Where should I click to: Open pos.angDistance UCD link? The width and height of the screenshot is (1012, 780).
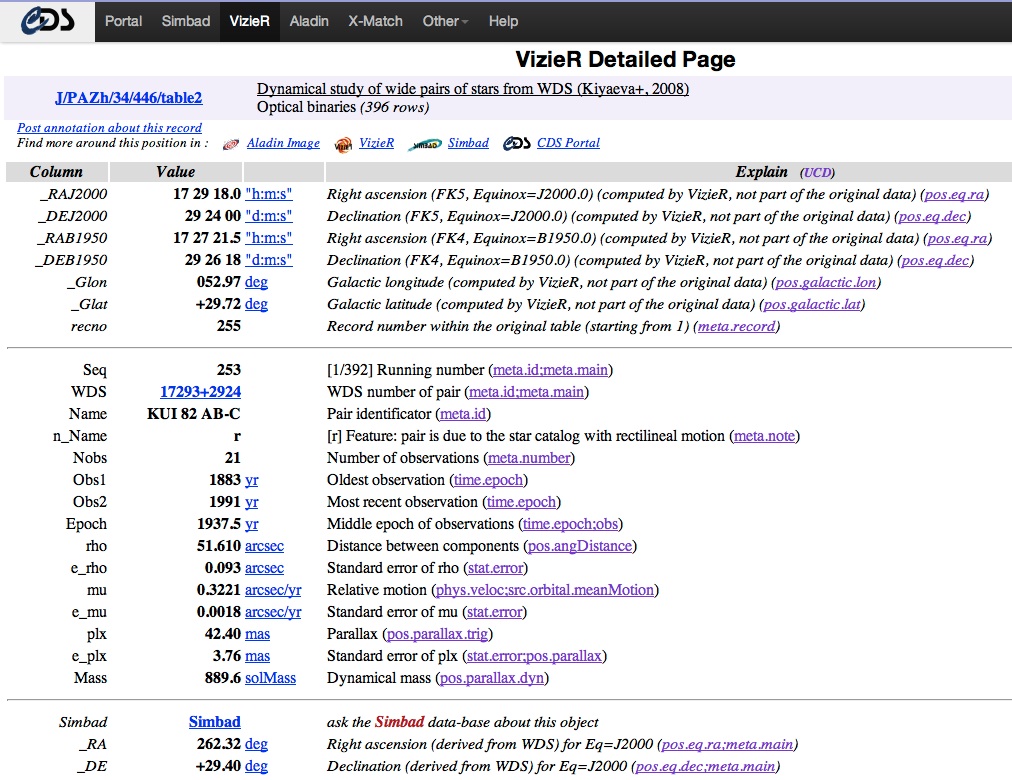click(580, 546)
